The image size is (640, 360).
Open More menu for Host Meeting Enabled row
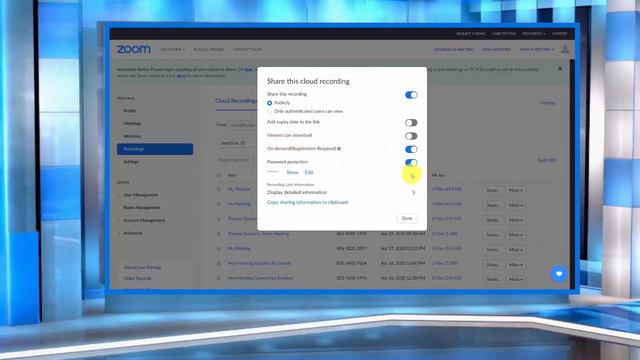[x=516, y=264]
